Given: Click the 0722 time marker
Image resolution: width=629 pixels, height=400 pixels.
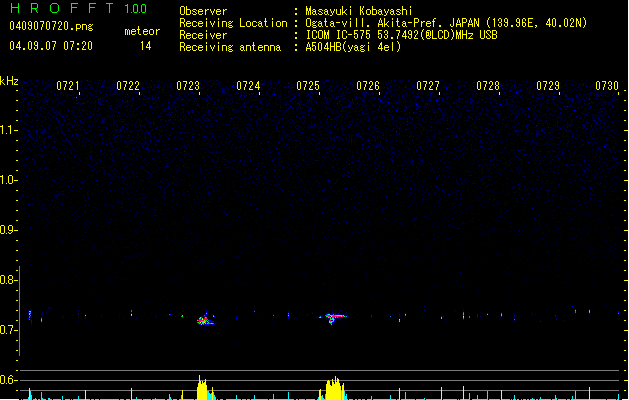Looking at the screenshot, I should click(128, 86).
